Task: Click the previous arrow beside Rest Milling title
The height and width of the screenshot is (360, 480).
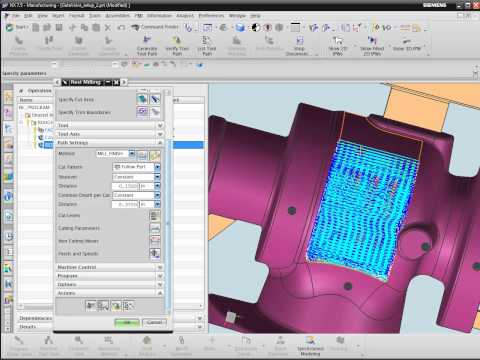Action: tap(57, 82)
